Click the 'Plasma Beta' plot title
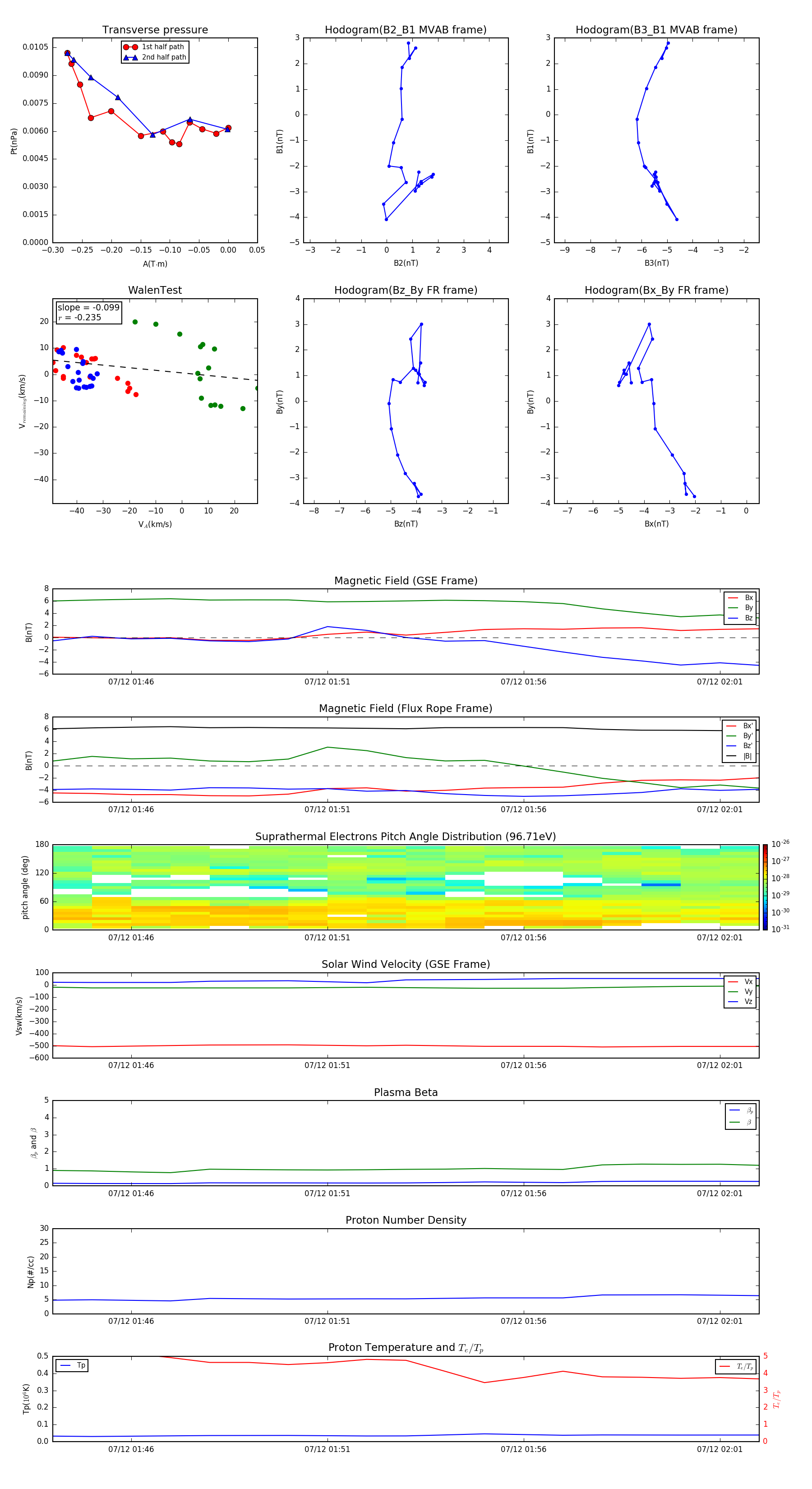The height and width of the screenshot is (1489, 812). coord(406,1092)
